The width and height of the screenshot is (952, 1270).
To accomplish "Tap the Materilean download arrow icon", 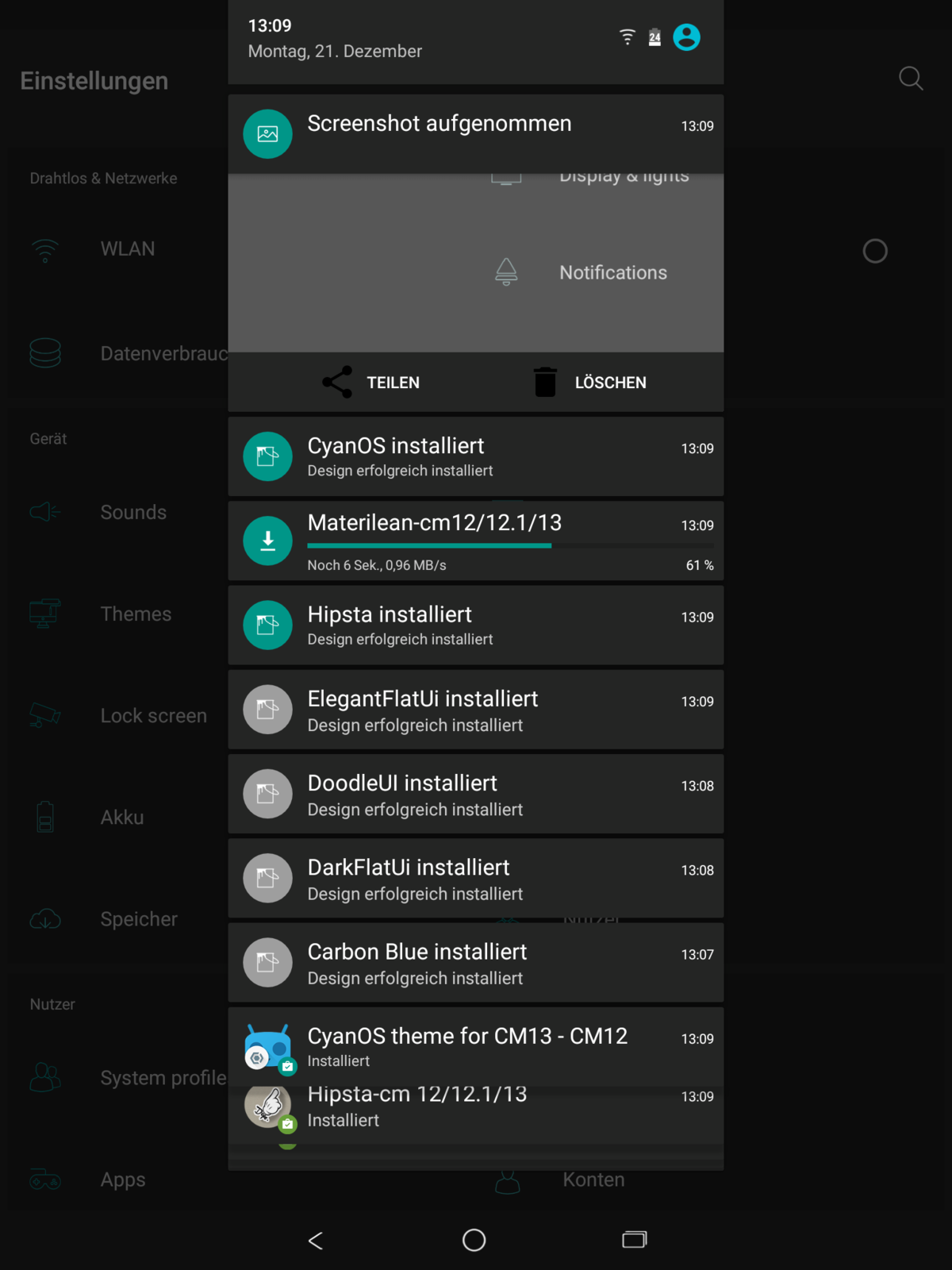I will (x=267, y=541).
